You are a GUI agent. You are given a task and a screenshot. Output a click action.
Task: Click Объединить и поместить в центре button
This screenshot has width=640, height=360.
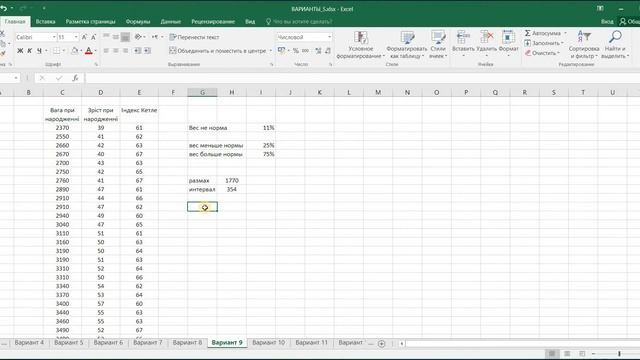[x=218, y=51]
